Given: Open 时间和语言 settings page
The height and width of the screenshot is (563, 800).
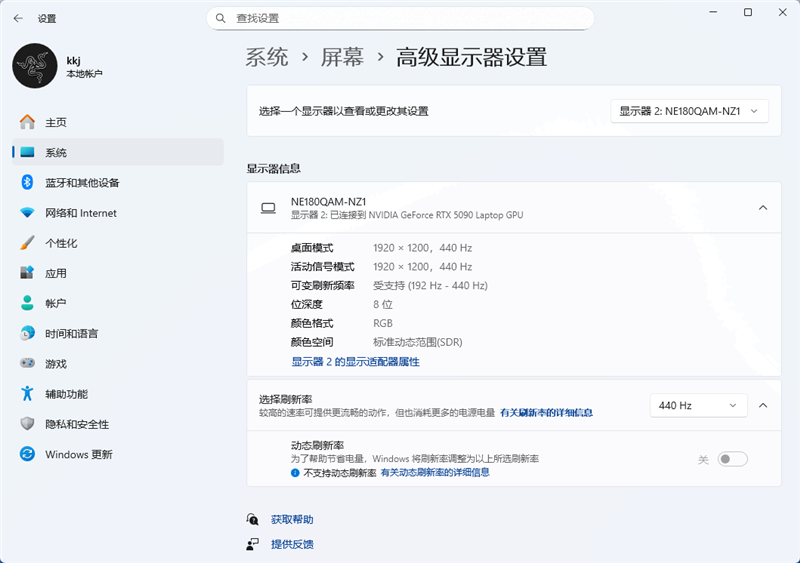Looking at the screenshot, I should coord(118,333).
